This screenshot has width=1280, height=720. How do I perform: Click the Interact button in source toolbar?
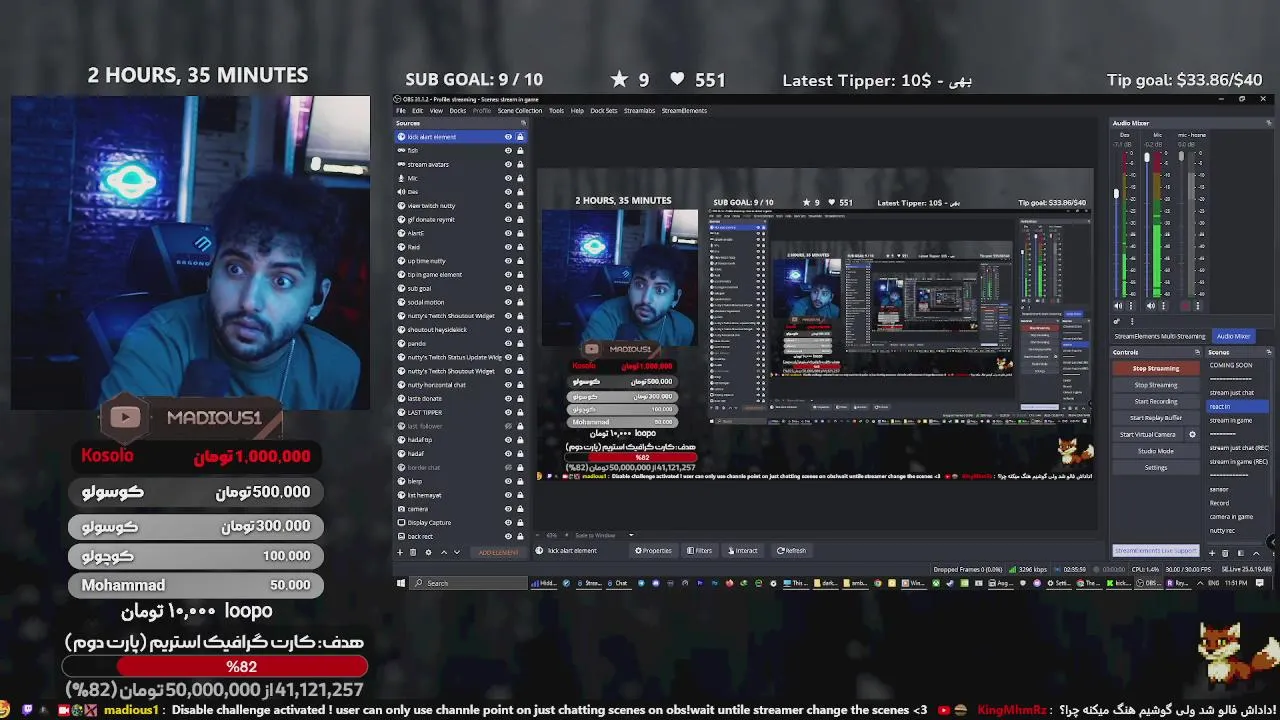click(x=743, y=550)
